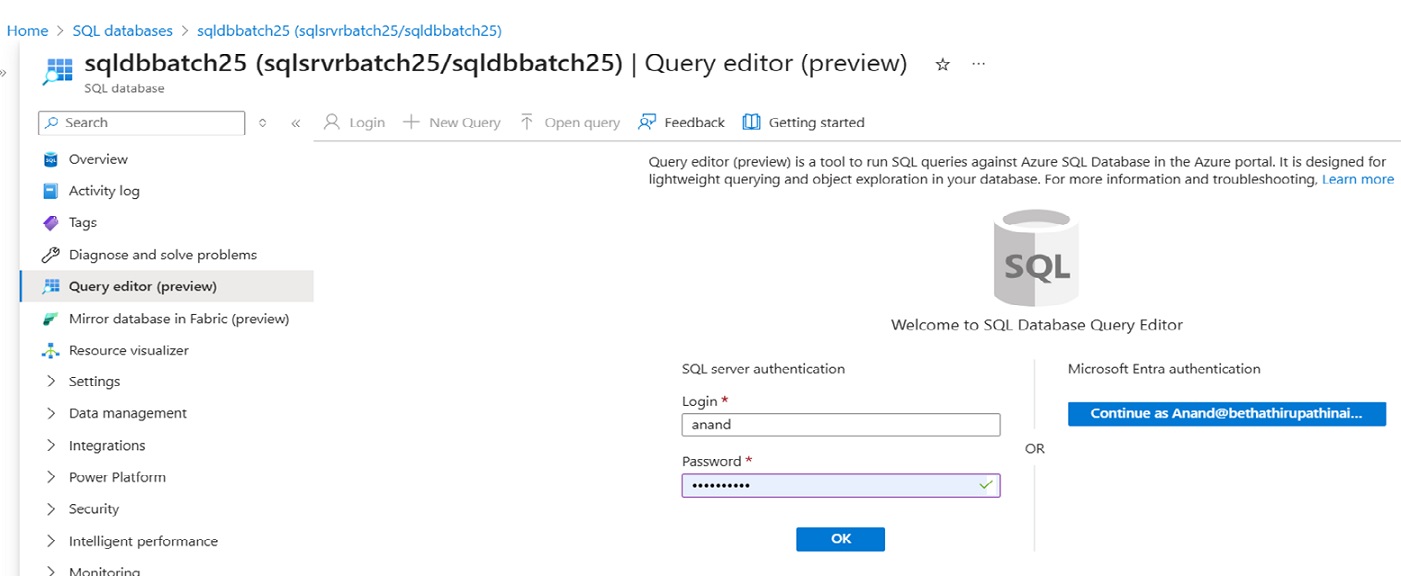The height and width of the screenshot is (576, 1401).
Task: Create a New Query in the editor
Action: (x=452, y=121)
